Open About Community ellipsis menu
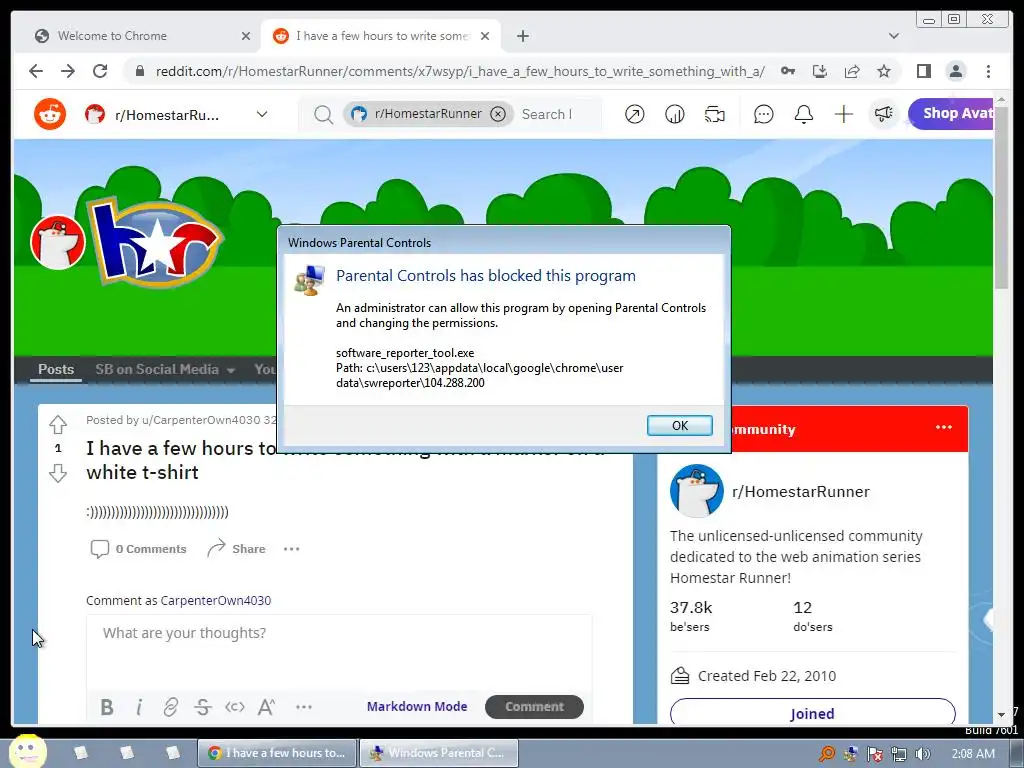This screenshot has width=1024, height=768. pyautogui.click(x=944, y=427)
